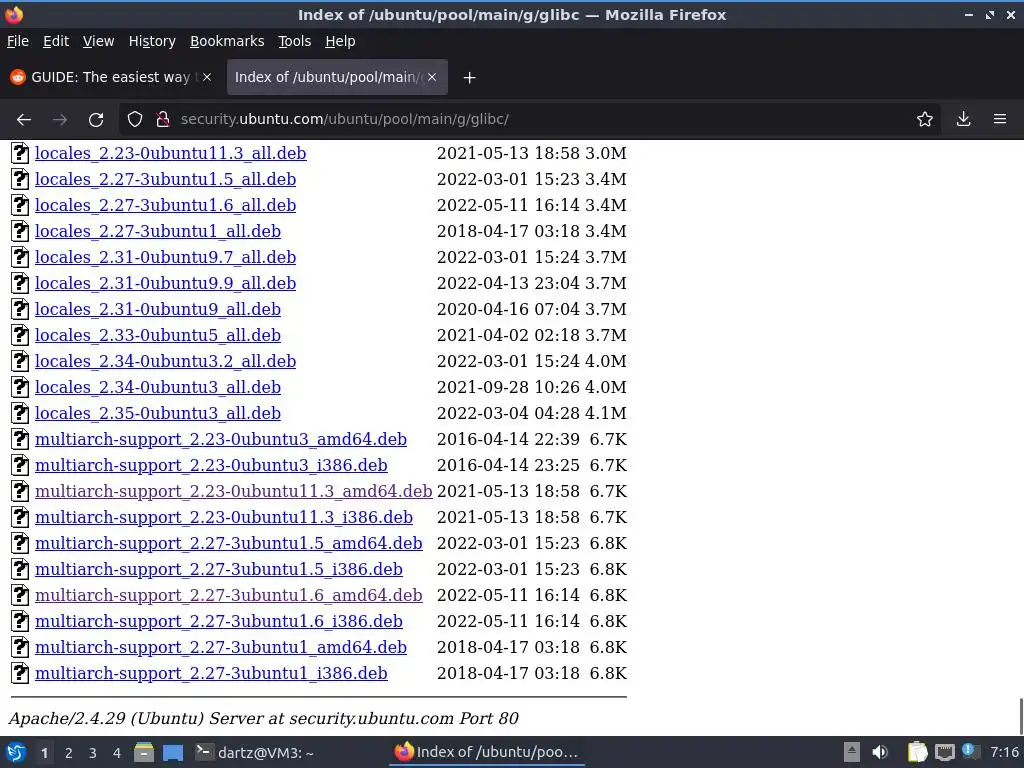Image resolution: width=1024 pixels, height=768 pixels.
Task: Click the notification tray icon with badge
Action: tap(970, 752)
